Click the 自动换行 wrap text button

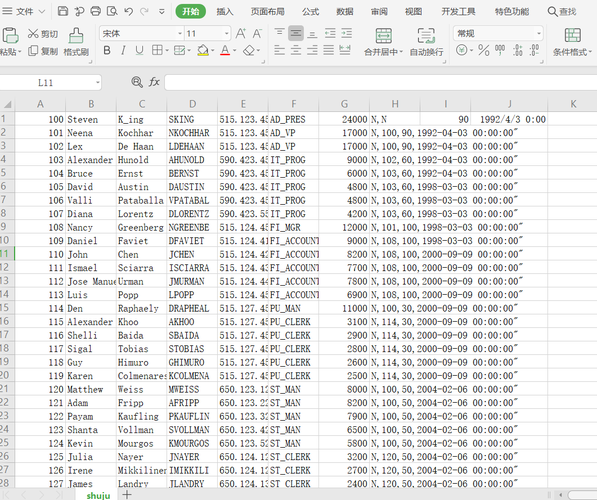(x=426, y=42)
